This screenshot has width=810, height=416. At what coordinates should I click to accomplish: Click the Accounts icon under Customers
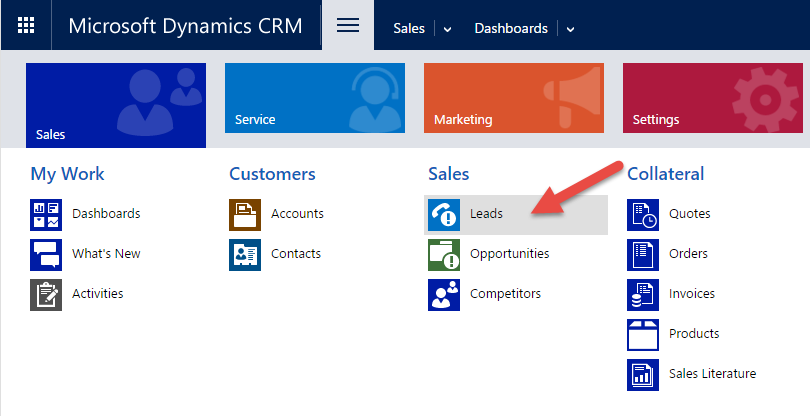tap(245, 214)
